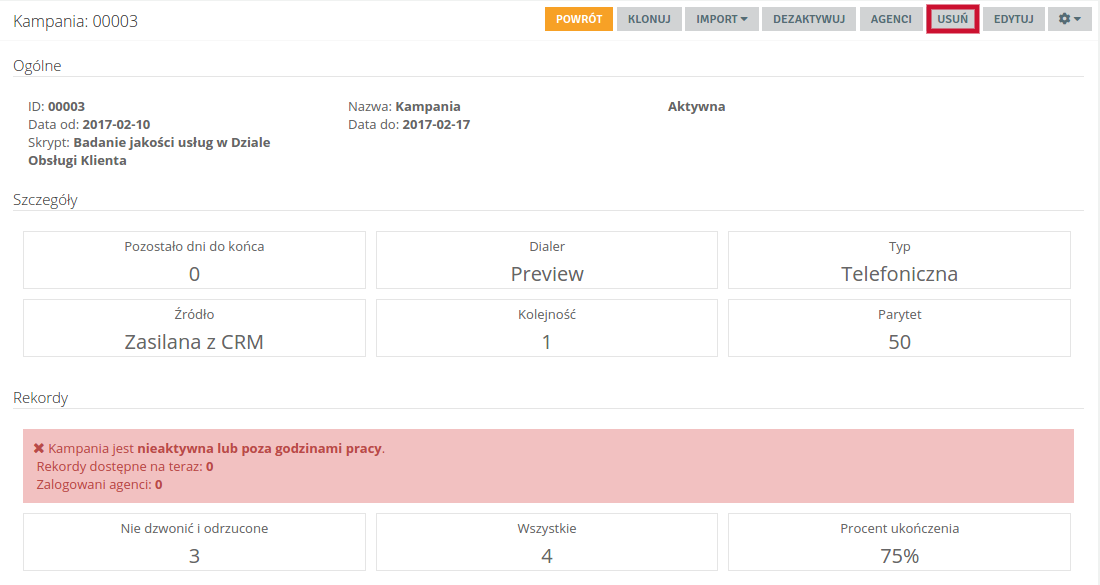Click the 'Kolejność' tile

click(x=547, y=328)
